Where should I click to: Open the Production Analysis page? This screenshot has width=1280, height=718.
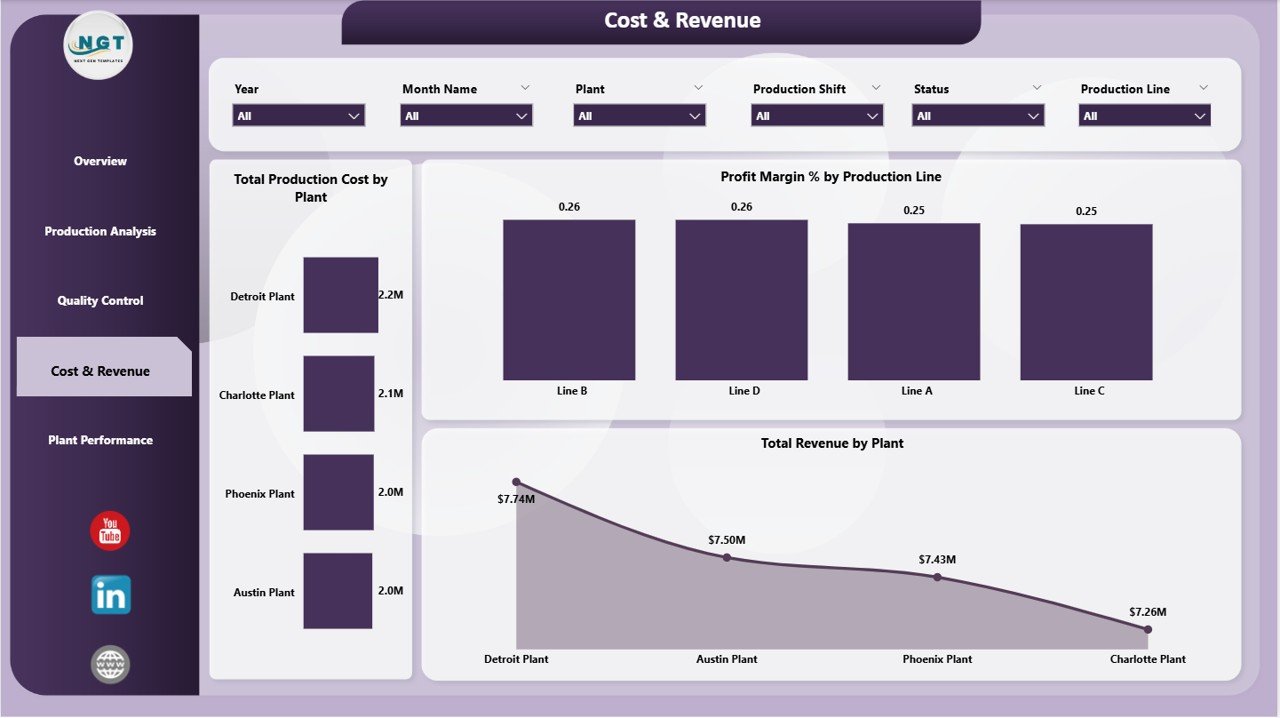pyautogui.click(x=99, y=231)
